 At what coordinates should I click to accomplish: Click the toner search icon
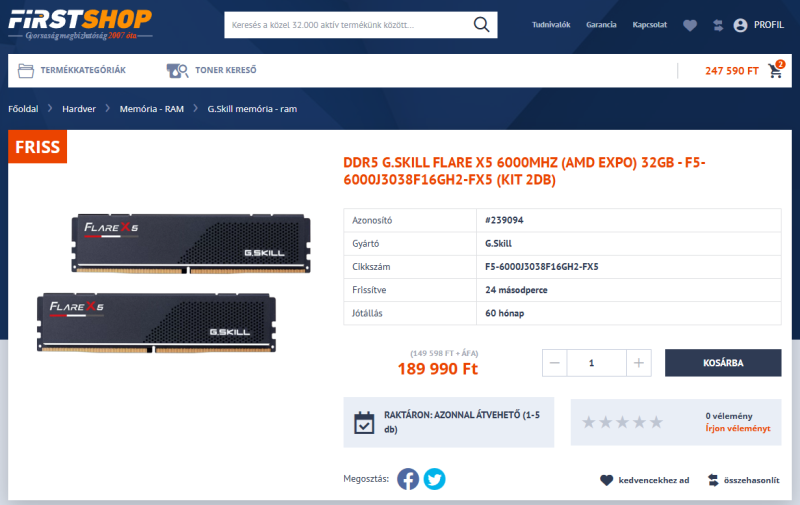pyautogui.click(x=178, y=70)
